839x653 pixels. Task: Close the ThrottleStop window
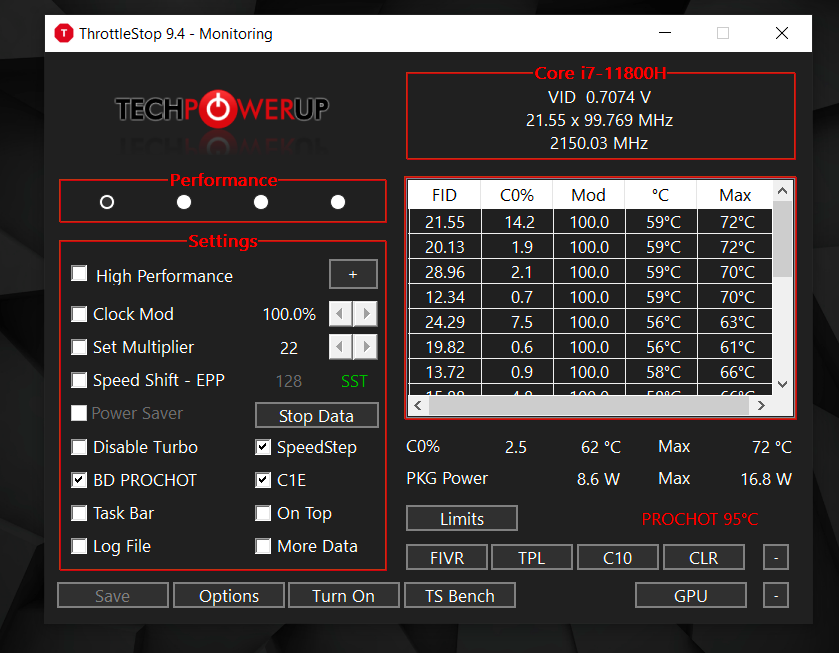(782, 33)
